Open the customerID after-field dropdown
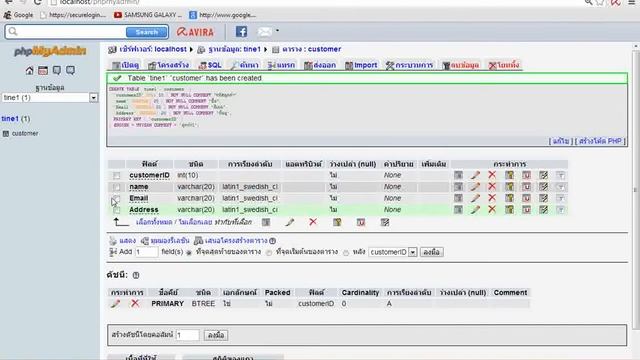The width and height of the screenshot is (640, 360). [393, 252]
